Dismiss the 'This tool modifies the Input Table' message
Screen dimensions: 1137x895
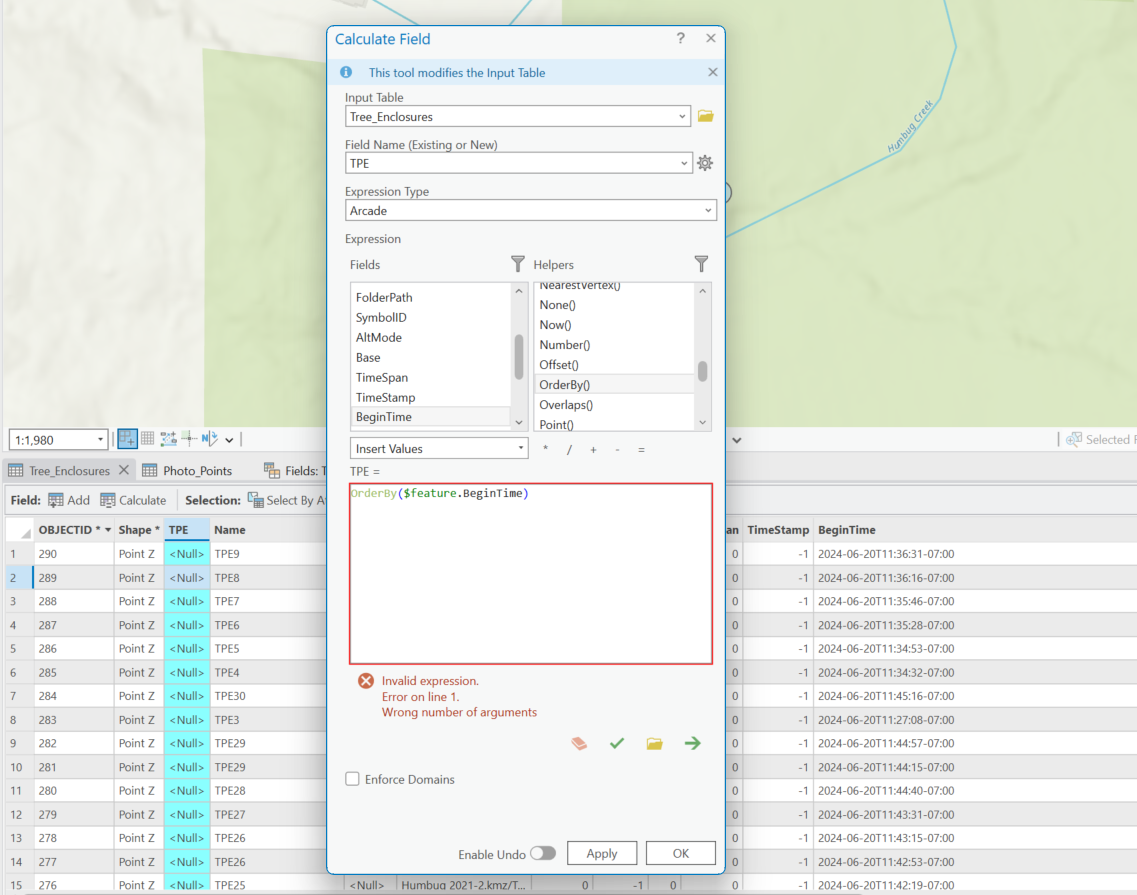[x=712, y=72]
